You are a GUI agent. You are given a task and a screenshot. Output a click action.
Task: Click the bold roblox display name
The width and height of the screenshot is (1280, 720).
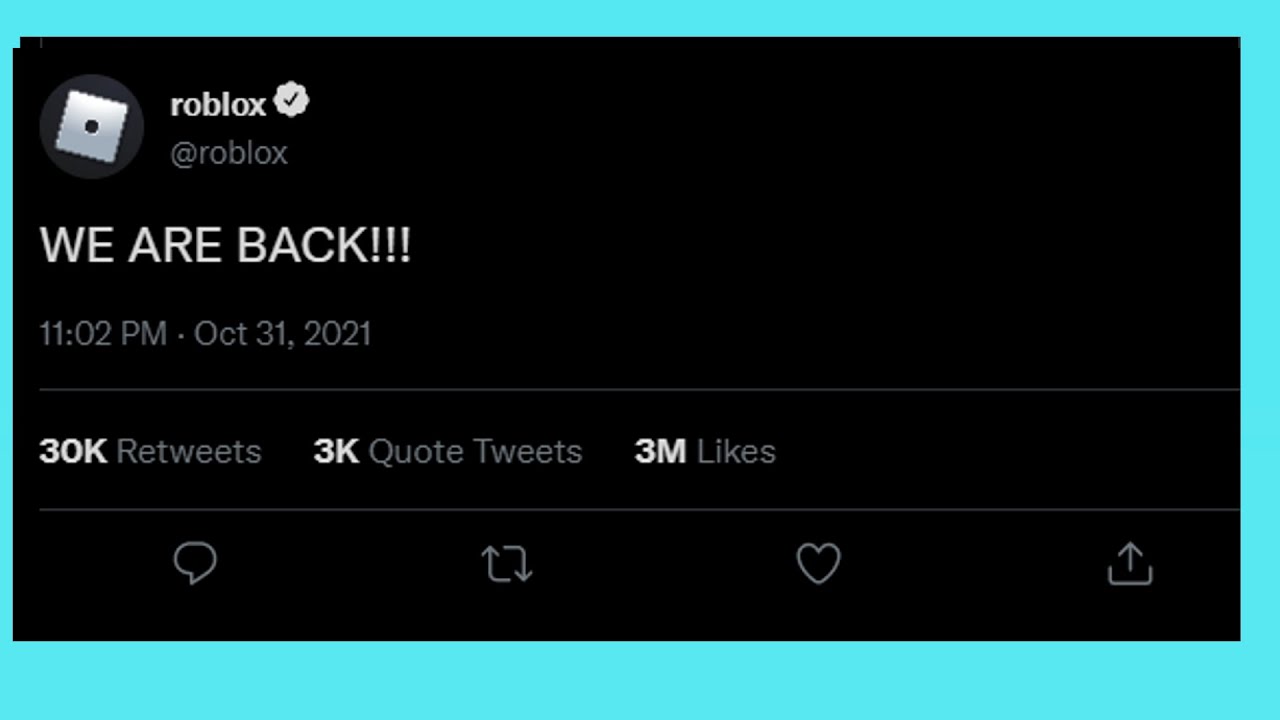click(218, 104)
